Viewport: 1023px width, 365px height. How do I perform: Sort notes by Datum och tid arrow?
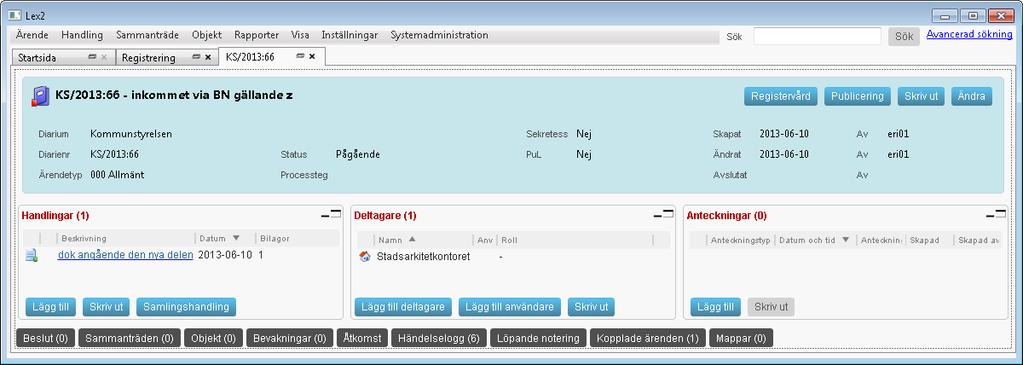[846, 240]
